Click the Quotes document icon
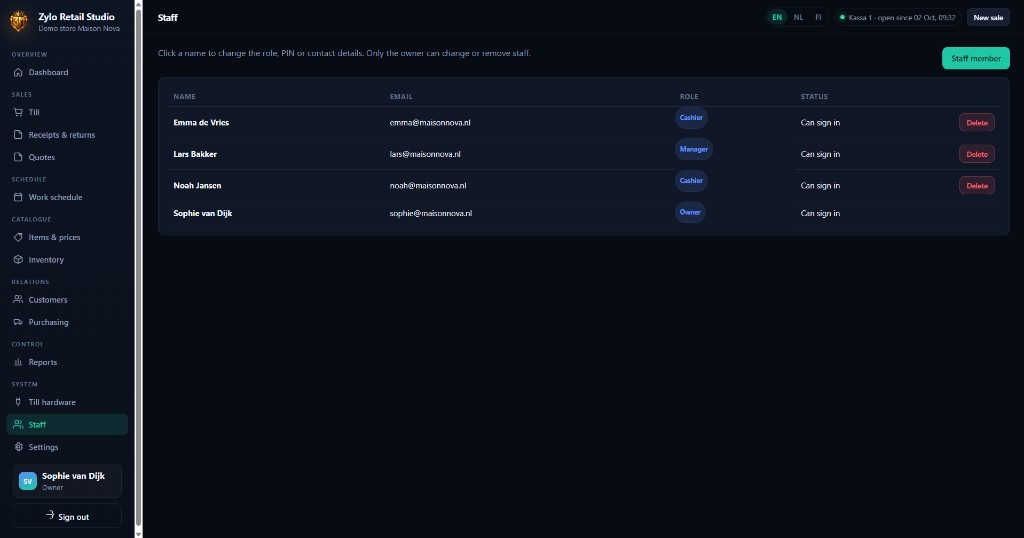 (18, 157)
